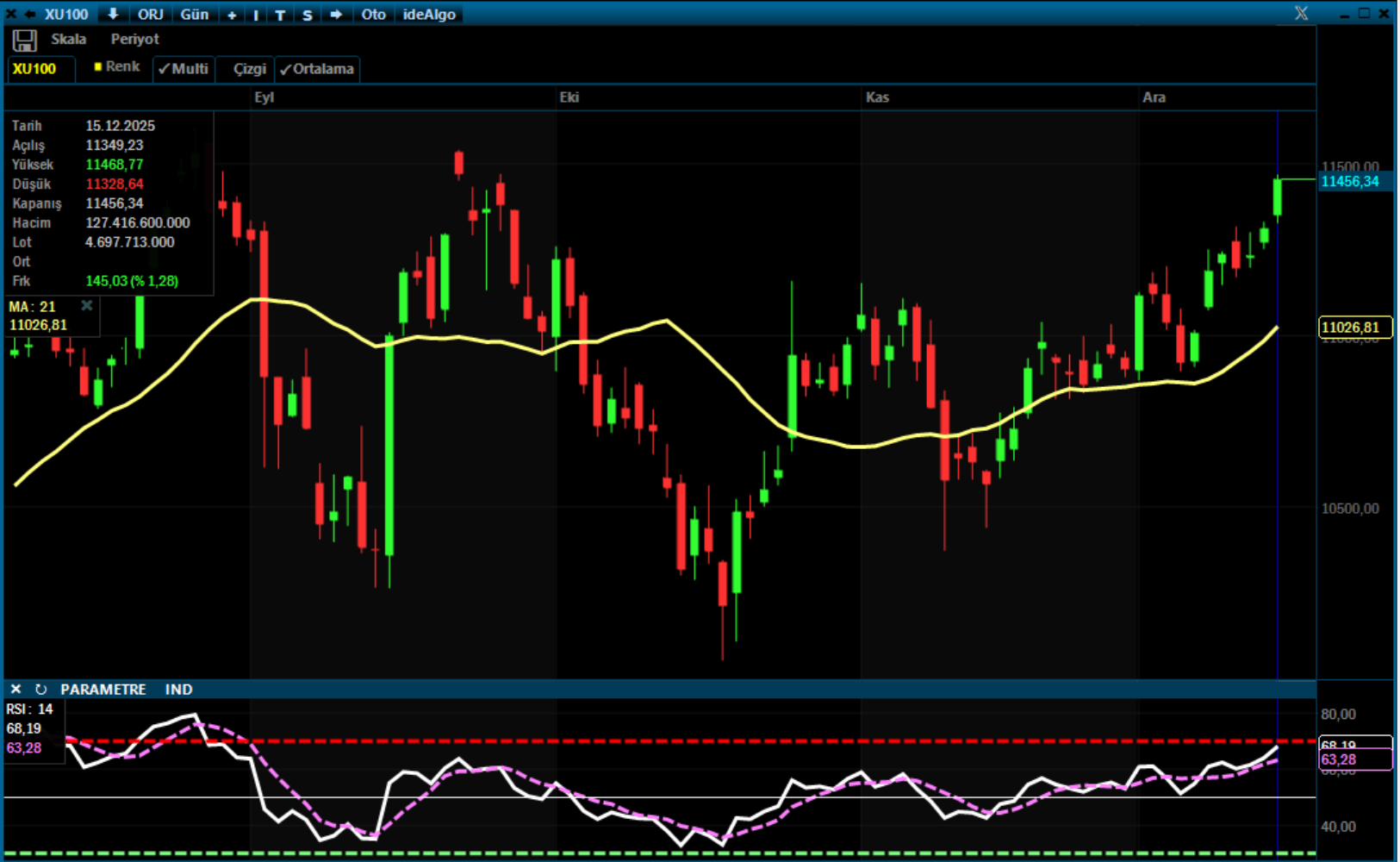Click the right arrow icon before Oto

tap(336, 15)
